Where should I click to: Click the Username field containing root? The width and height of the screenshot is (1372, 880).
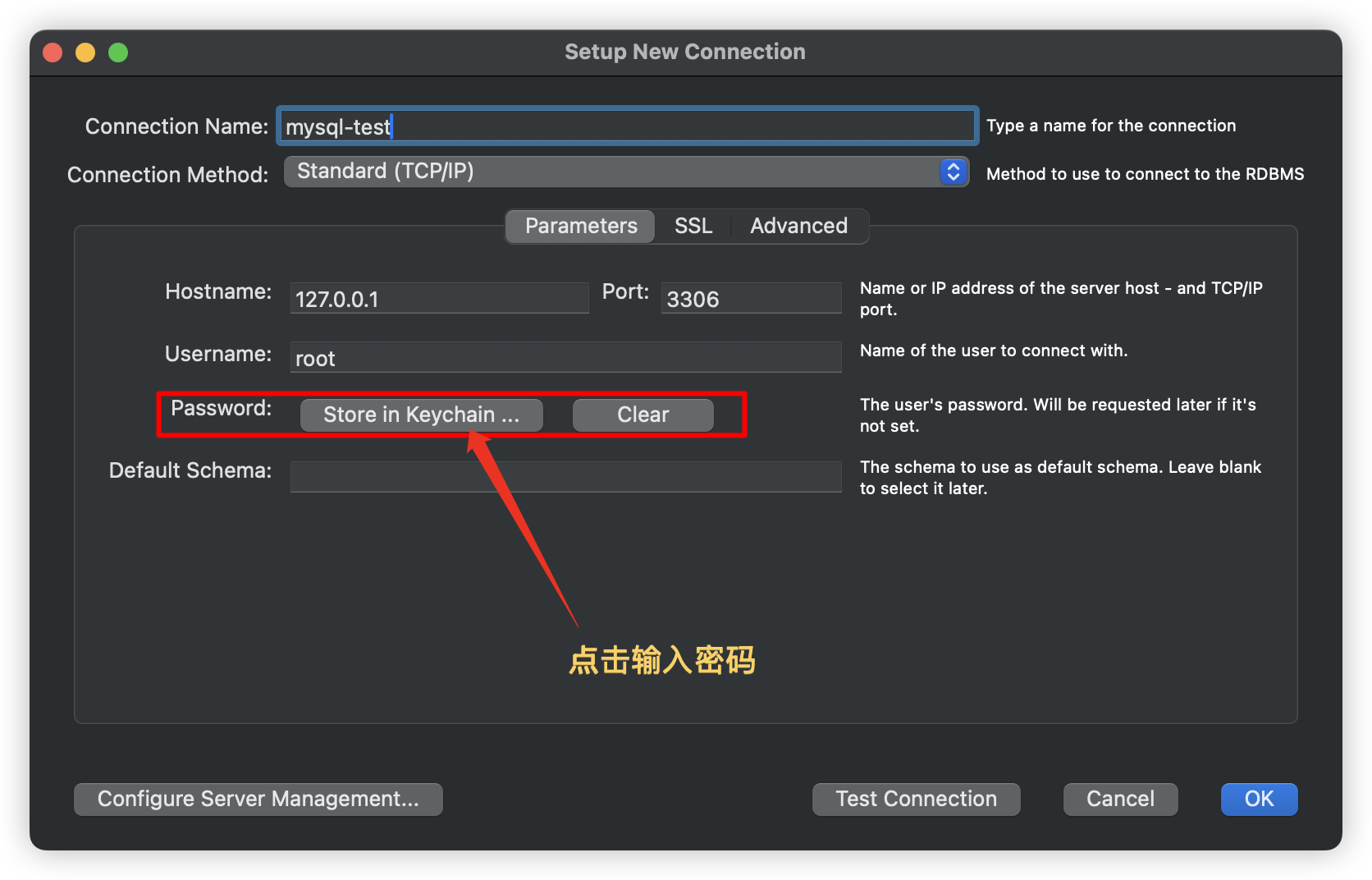pos(565,358)
